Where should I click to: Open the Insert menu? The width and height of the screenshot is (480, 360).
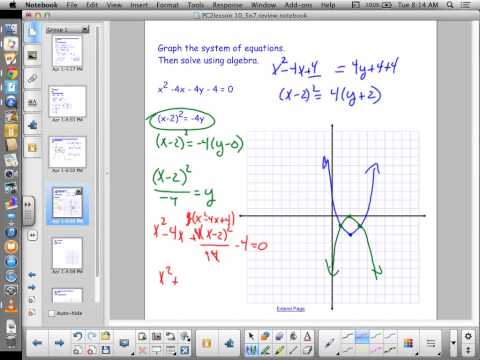coord(139,5)
